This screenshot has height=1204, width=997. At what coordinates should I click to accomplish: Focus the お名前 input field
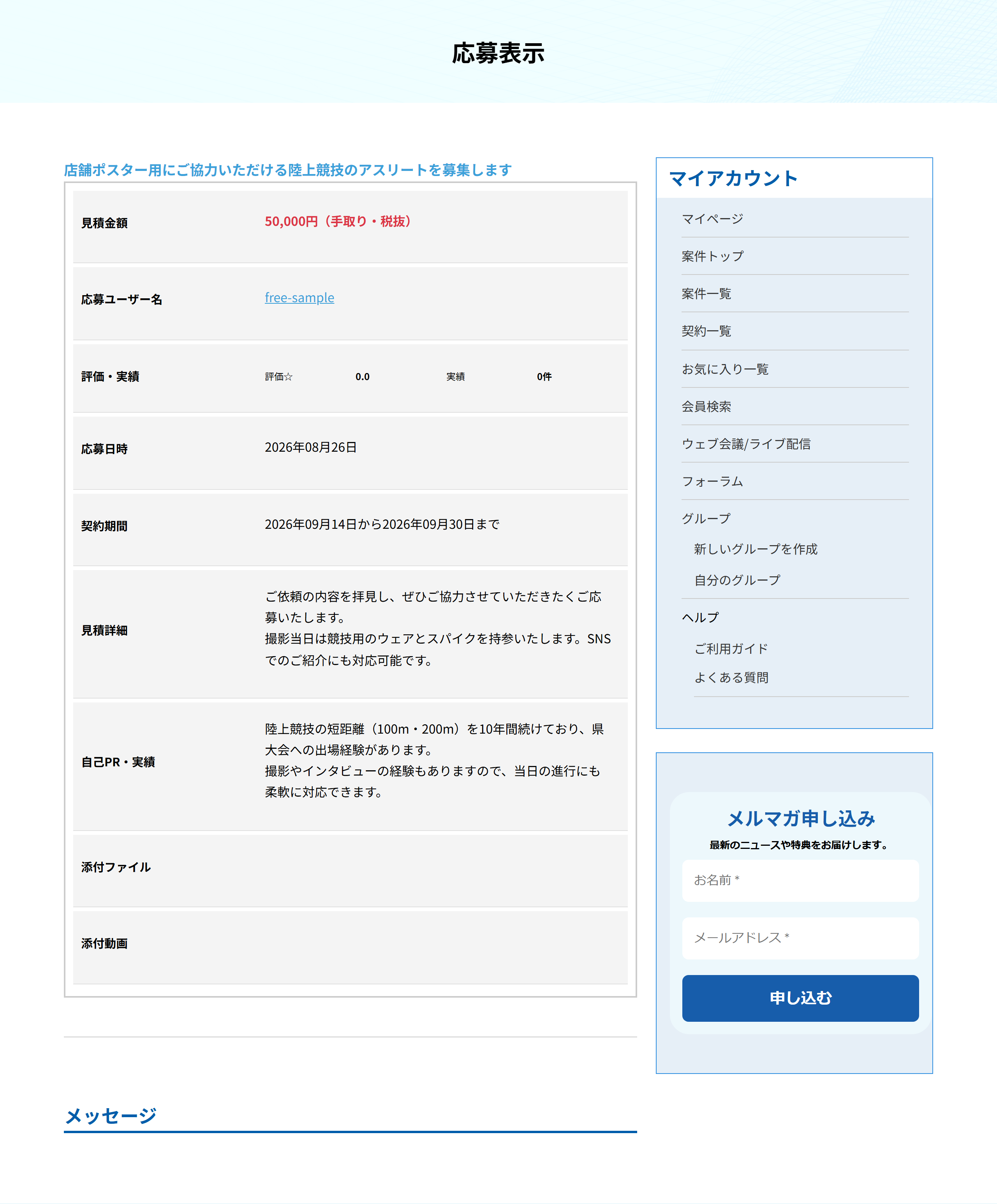click(800, 880)
